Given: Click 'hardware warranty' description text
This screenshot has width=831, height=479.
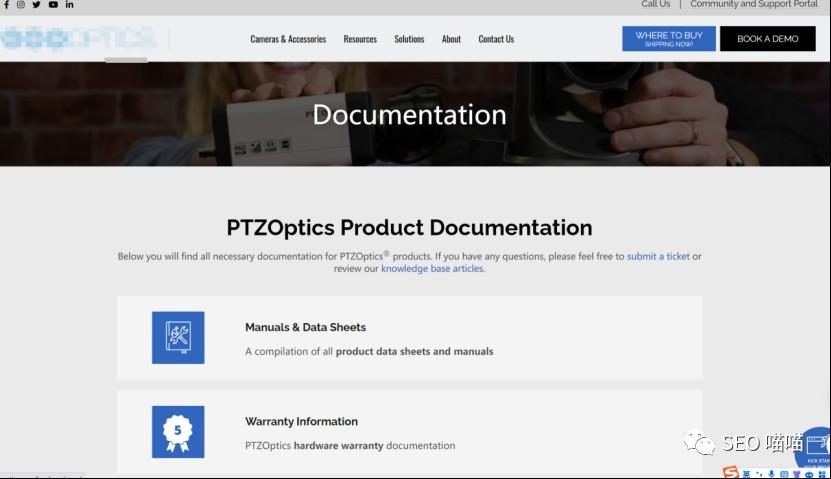Looking at the screenshot, I should [338, 446].
